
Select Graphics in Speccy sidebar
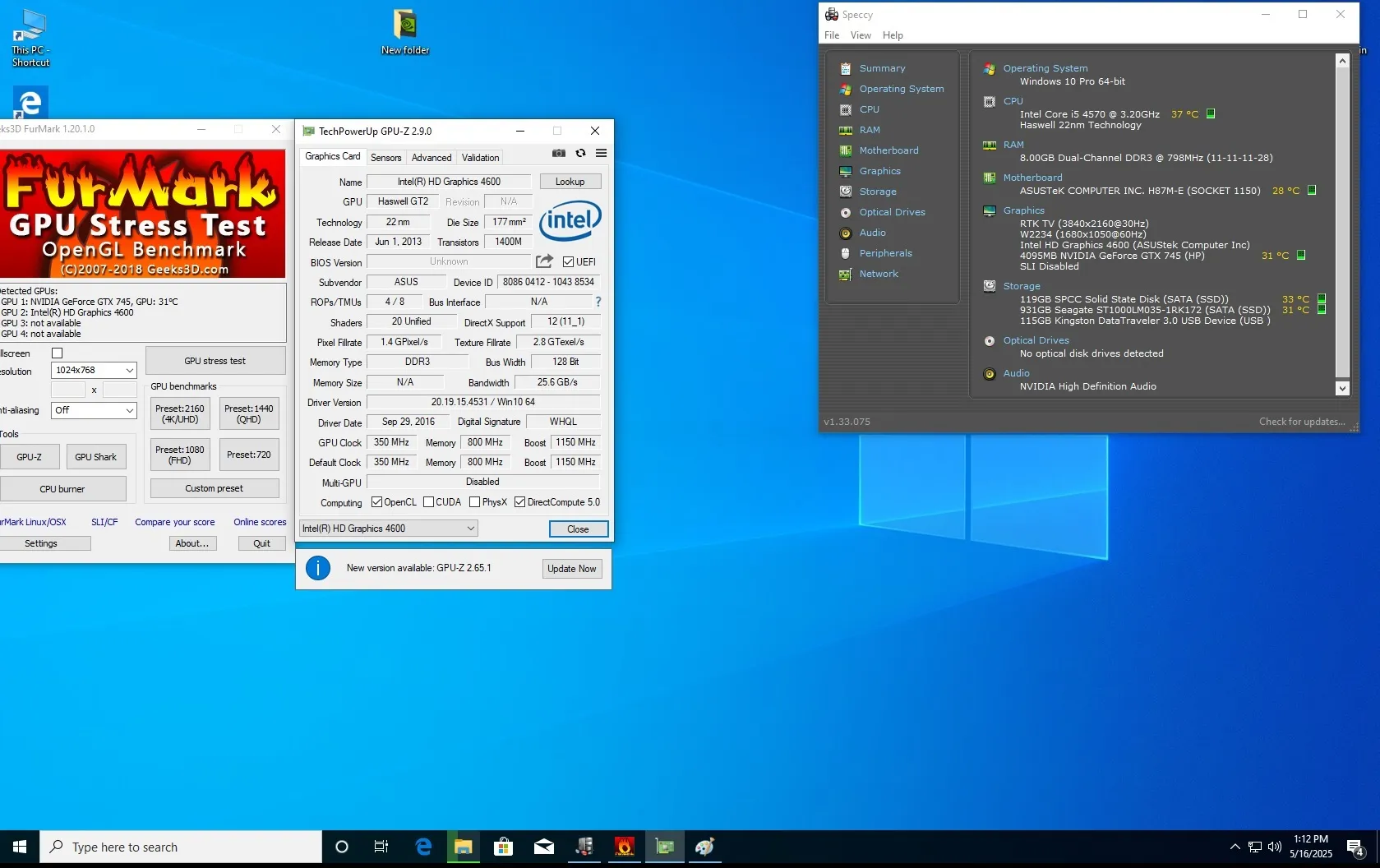pyautogui.click(x=880, y=171)
